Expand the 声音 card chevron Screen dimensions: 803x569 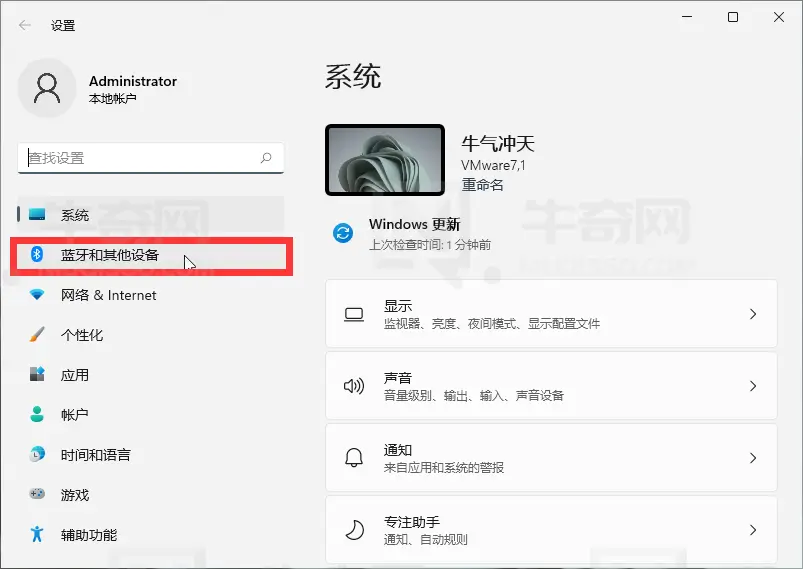click(753, 386)
